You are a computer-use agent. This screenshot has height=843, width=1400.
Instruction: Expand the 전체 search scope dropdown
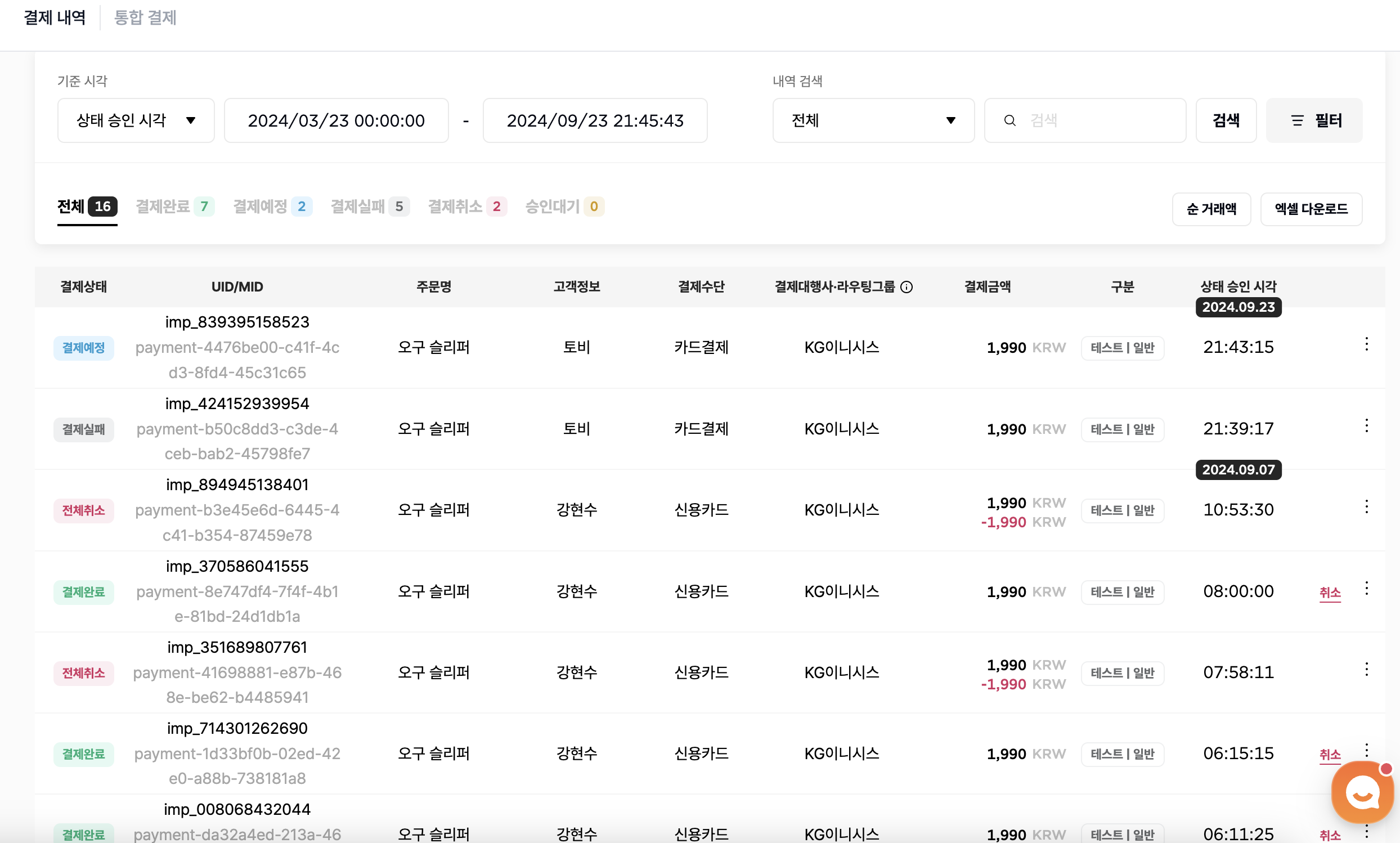pos(873,120)
